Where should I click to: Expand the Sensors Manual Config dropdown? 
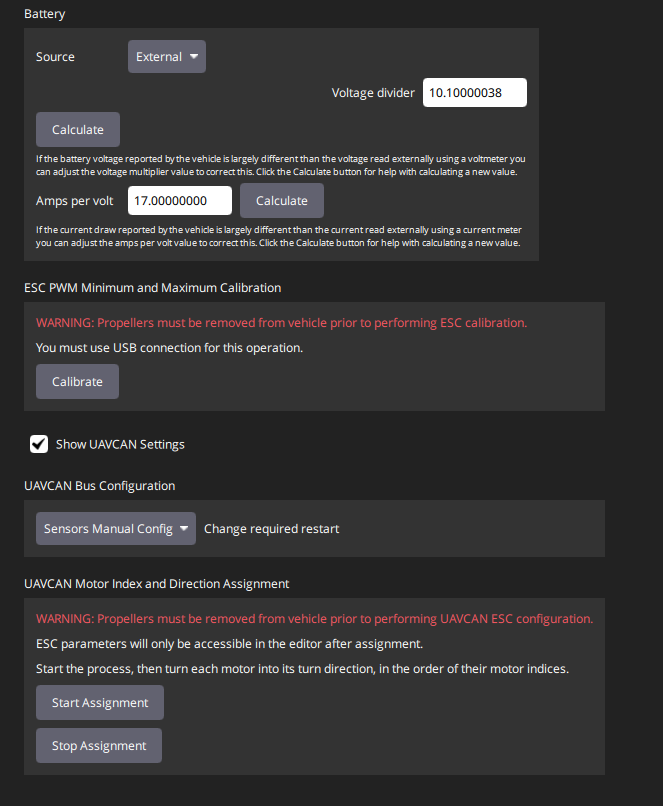(x=117, y=529)
